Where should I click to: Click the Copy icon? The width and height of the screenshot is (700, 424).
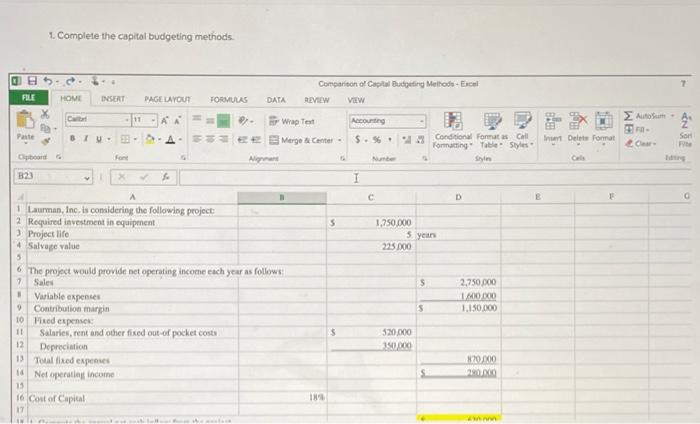pos(45,128)
